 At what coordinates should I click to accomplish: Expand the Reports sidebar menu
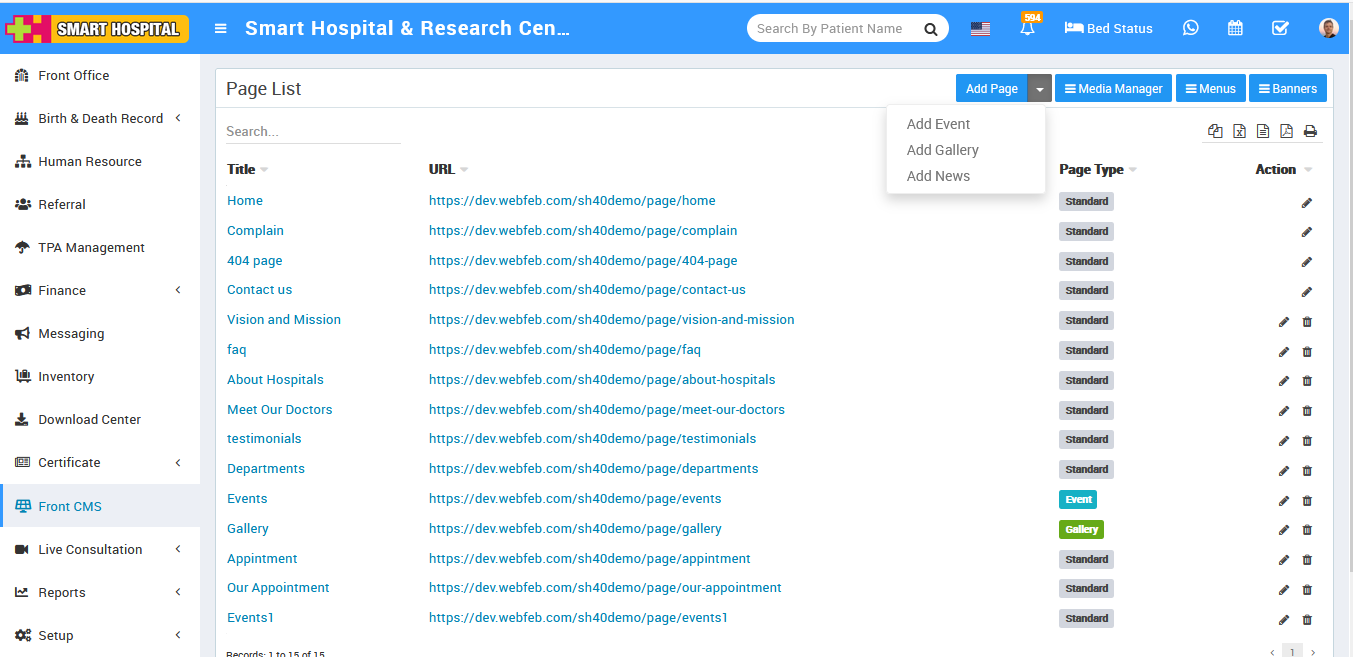tap(100, 592)
